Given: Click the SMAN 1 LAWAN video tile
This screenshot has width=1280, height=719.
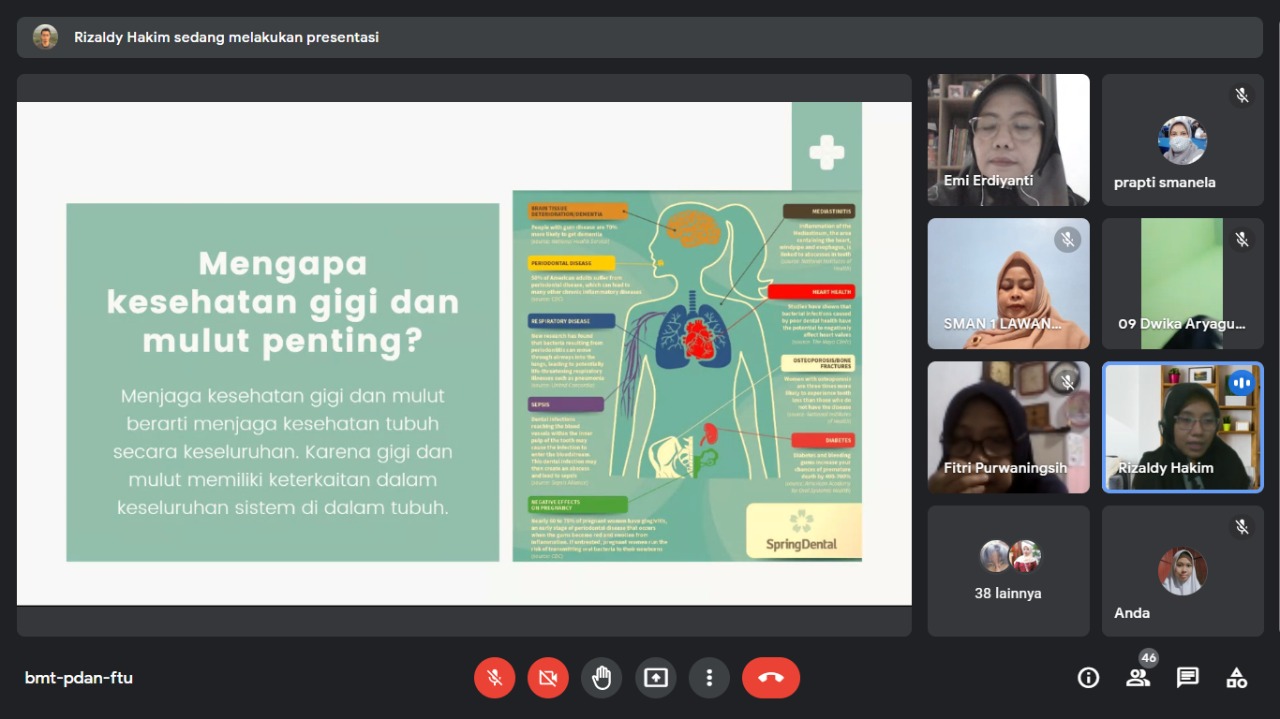Looking at the screenshot, I should pyautogui.click(x=1008, y=283).
